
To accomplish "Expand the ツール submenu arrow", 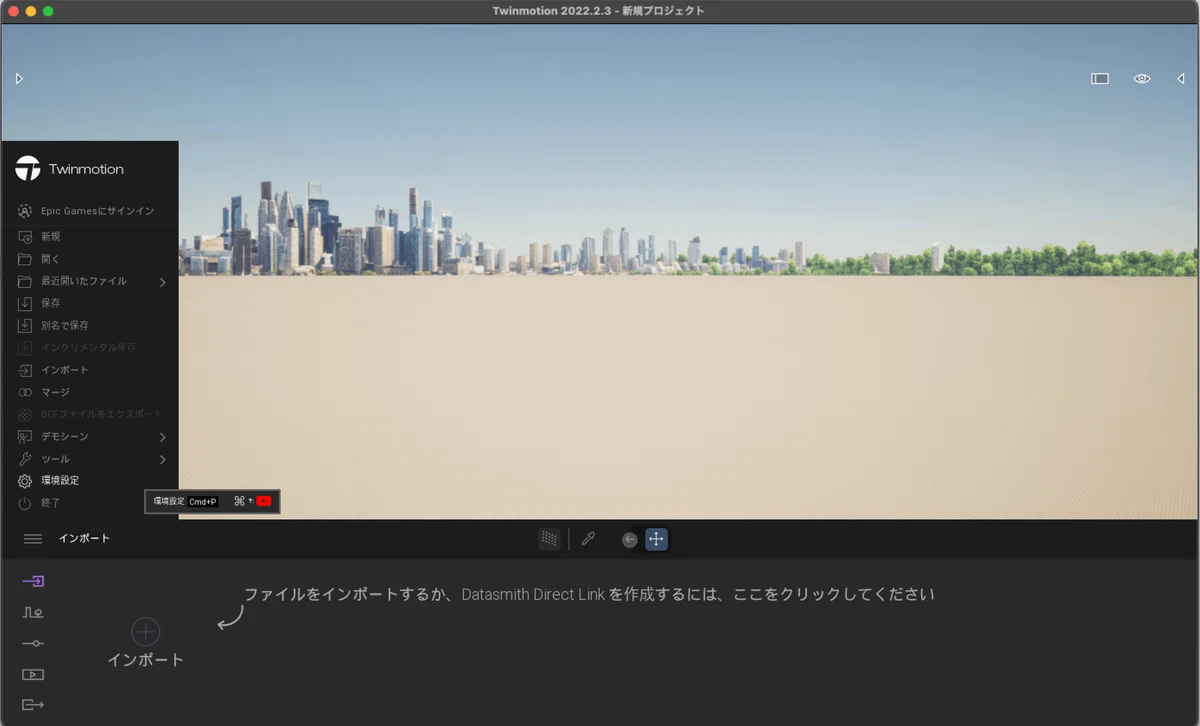I will coord(163,459).
